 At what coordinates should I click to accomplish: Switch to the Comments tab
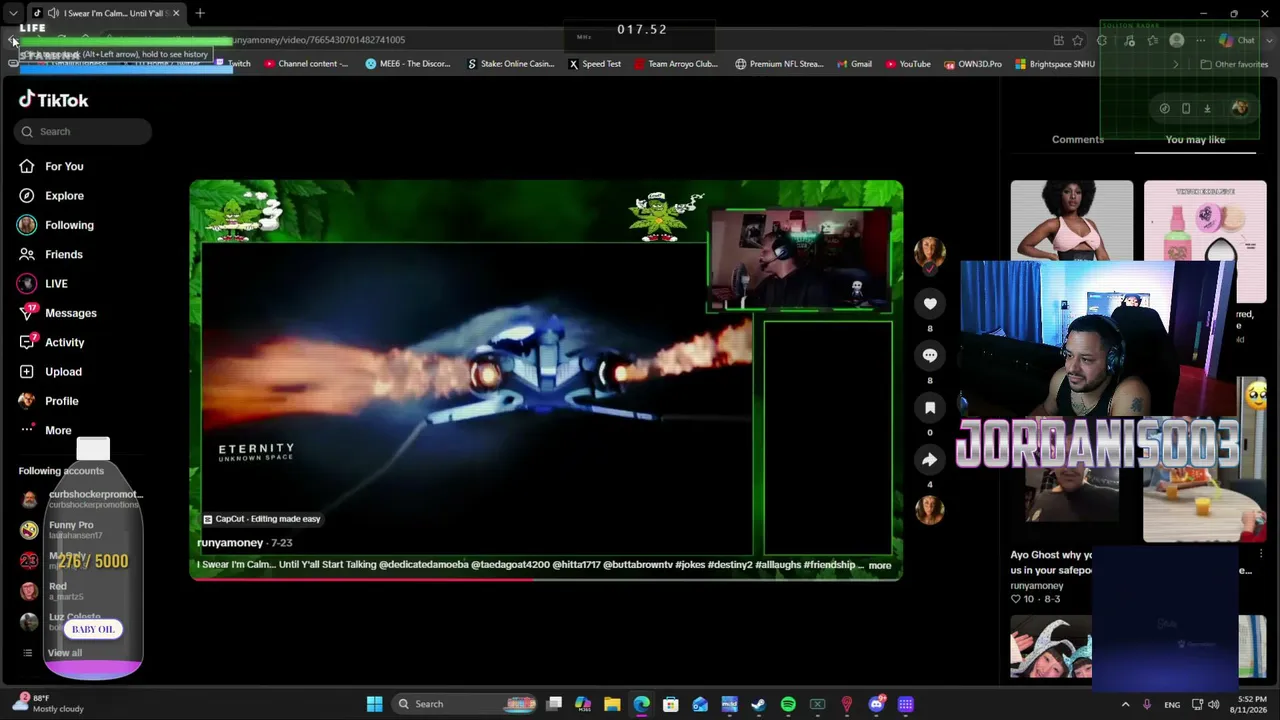tap(1078, 140)
